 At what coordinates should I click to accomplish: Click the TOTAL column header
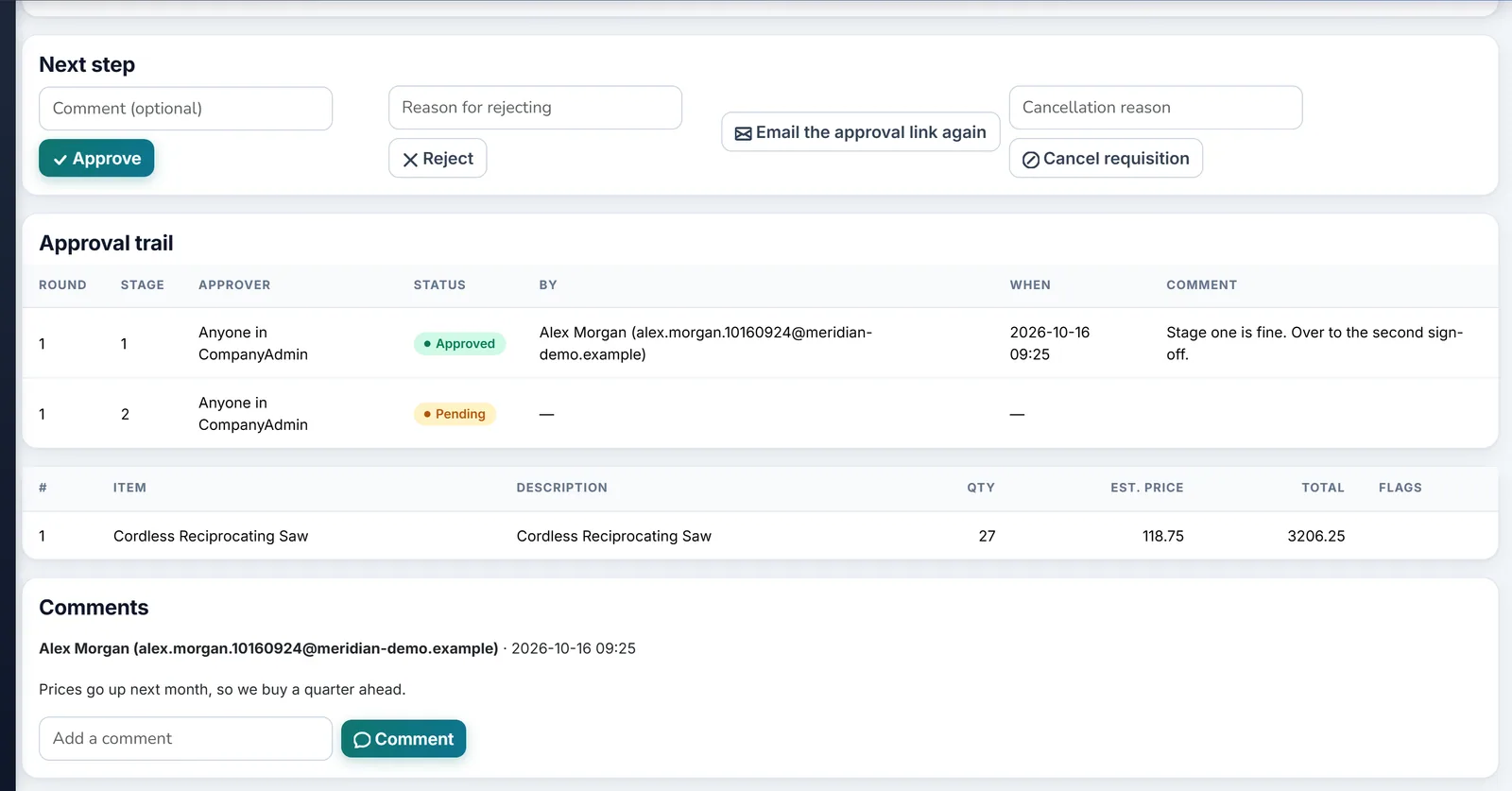tap(1323, 488)
